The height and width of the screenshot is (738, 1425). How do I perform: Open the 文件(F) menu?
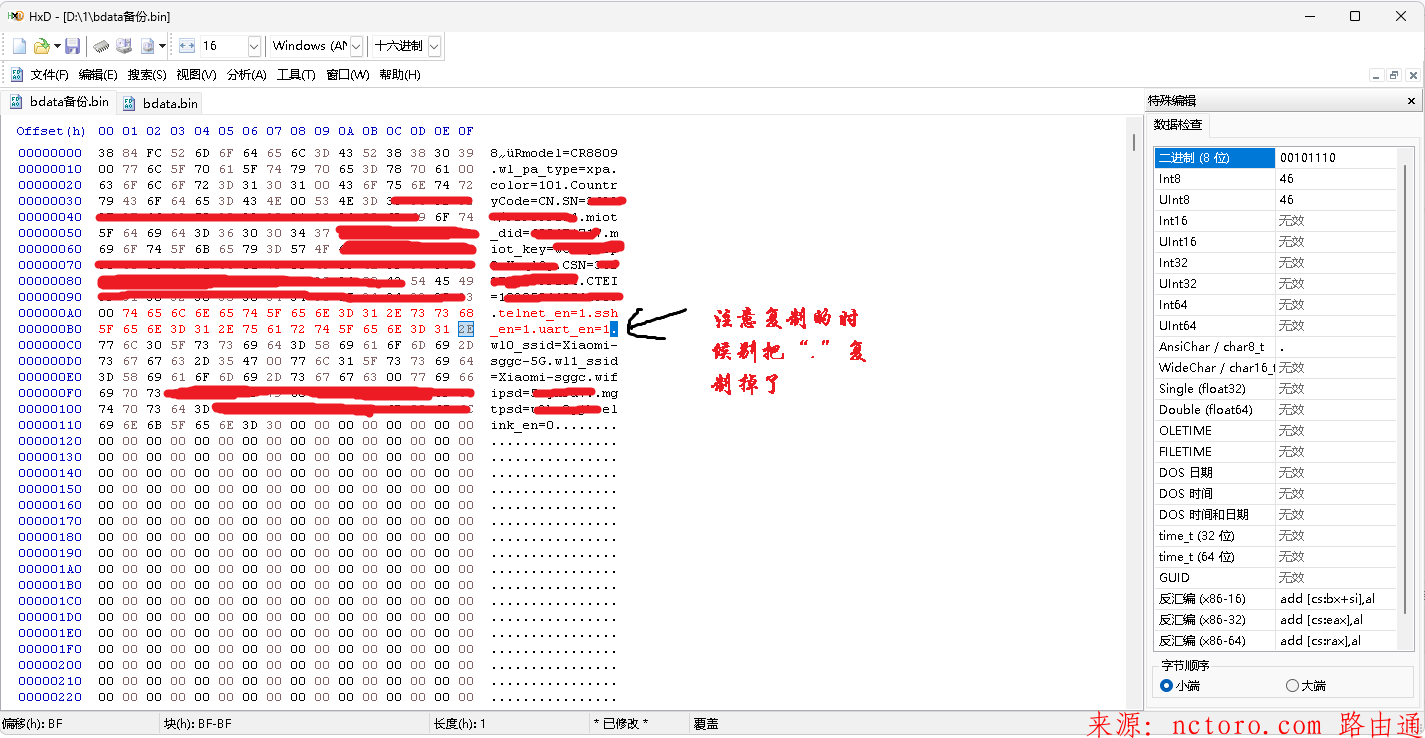coord(49,75)
